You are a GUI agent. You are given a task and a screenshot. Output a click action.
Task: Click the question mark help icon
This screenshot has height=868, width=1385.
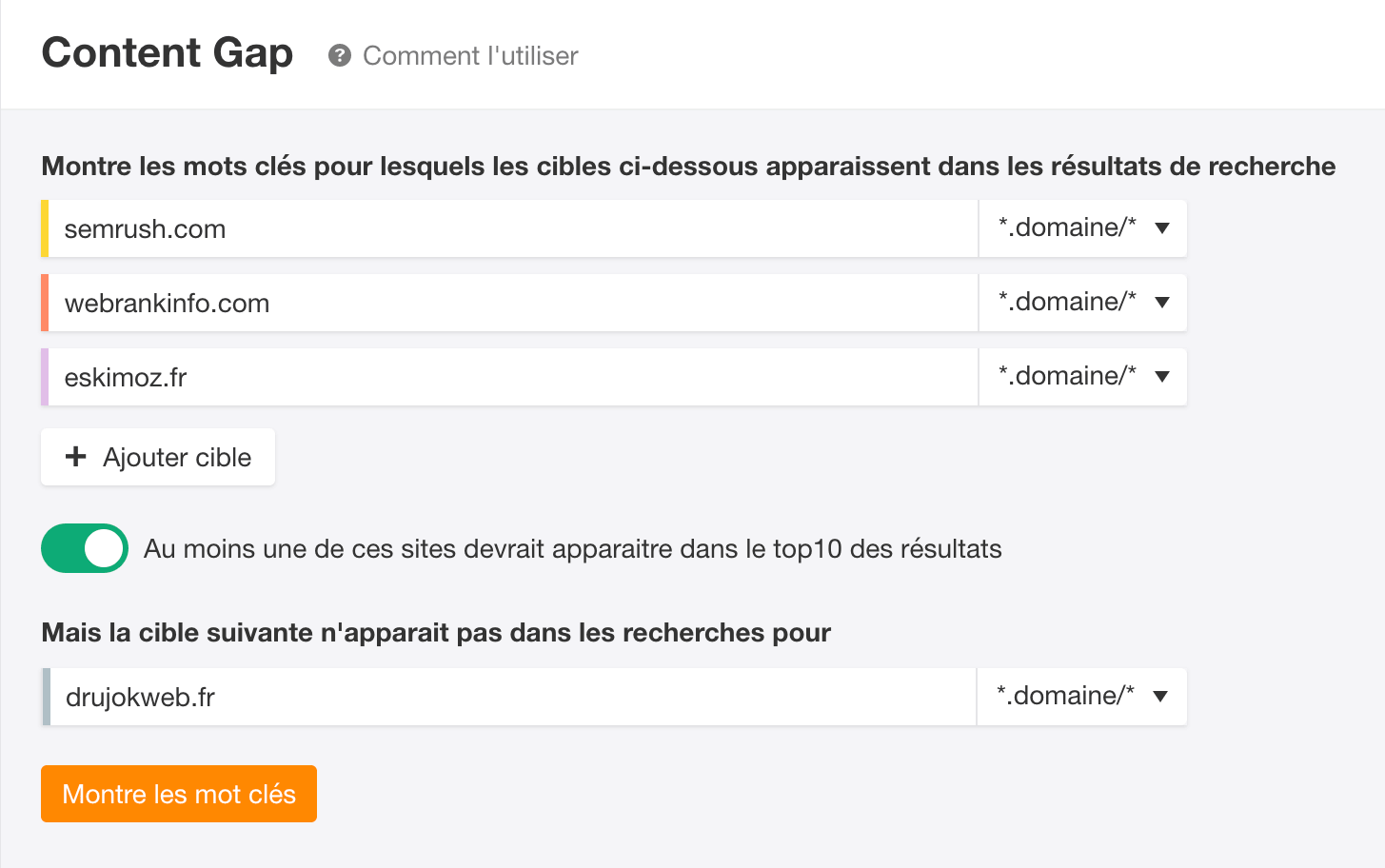(340, 56)
